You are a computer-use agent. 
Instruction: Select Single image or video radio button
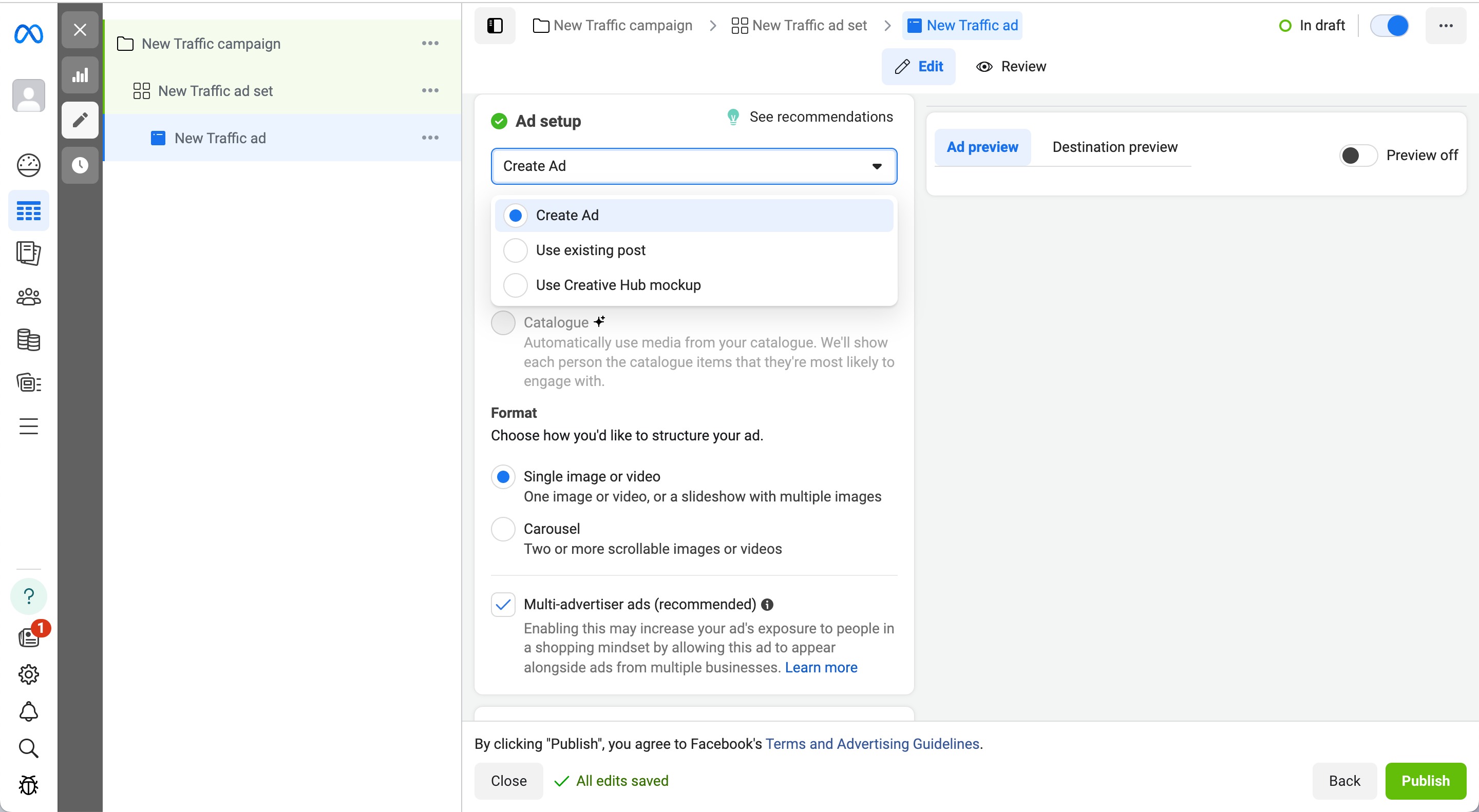click(504, 476)
